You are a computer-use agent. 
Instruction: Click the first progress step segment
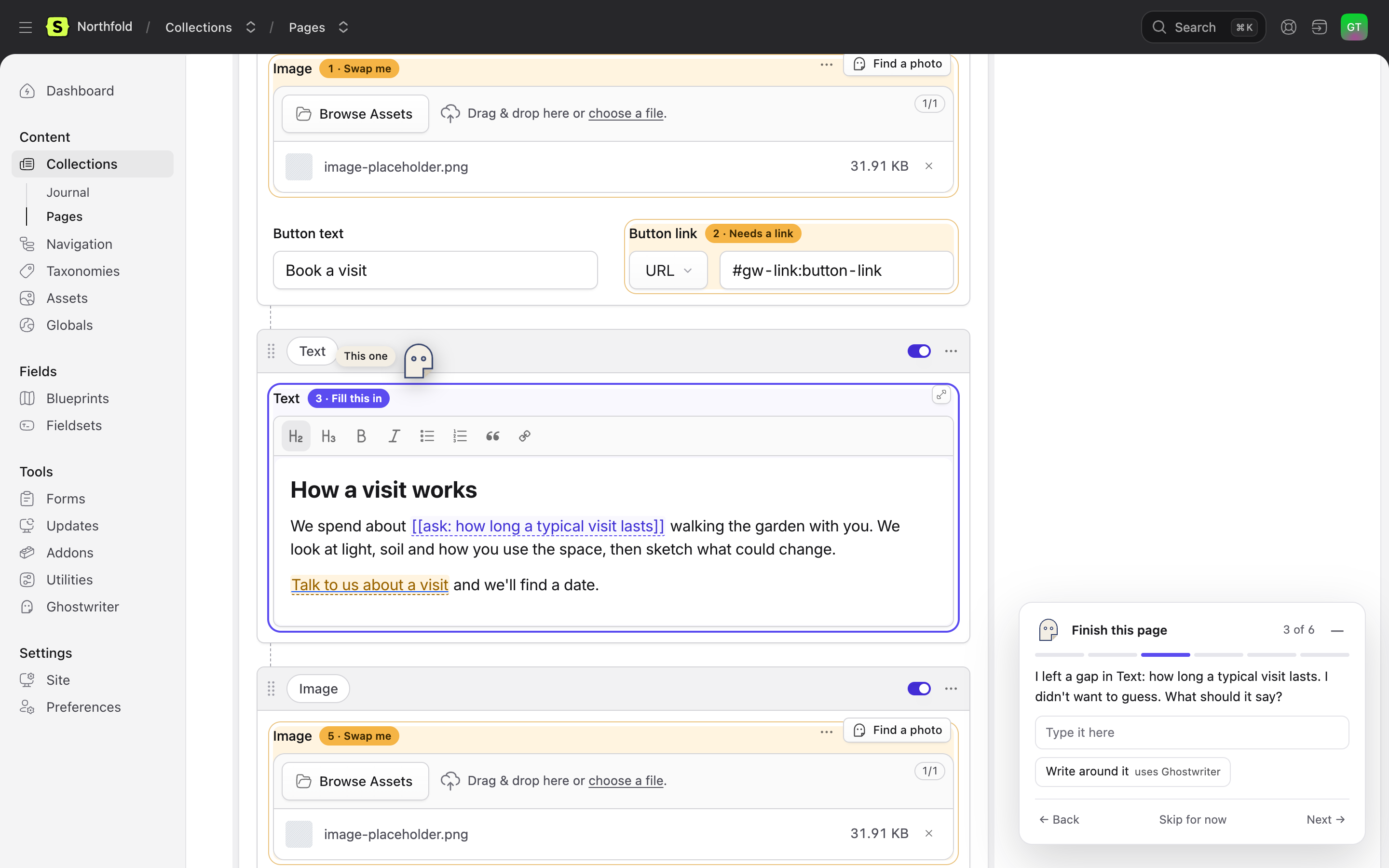[x=1060, y=655]
